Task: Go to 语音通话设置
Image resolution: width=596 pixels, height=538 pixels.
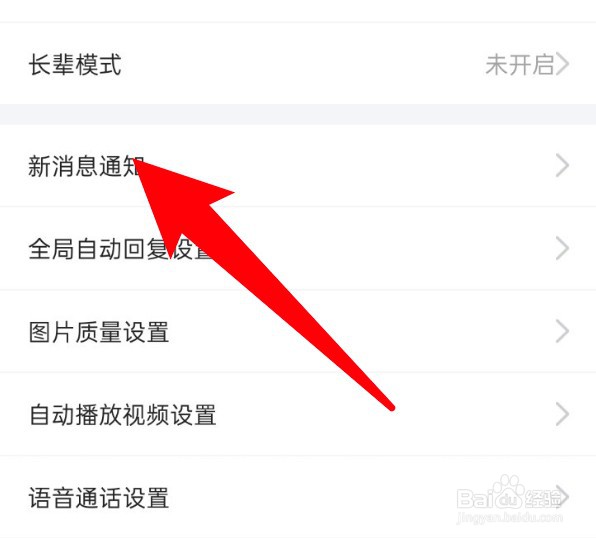Action: coord(298,497)
